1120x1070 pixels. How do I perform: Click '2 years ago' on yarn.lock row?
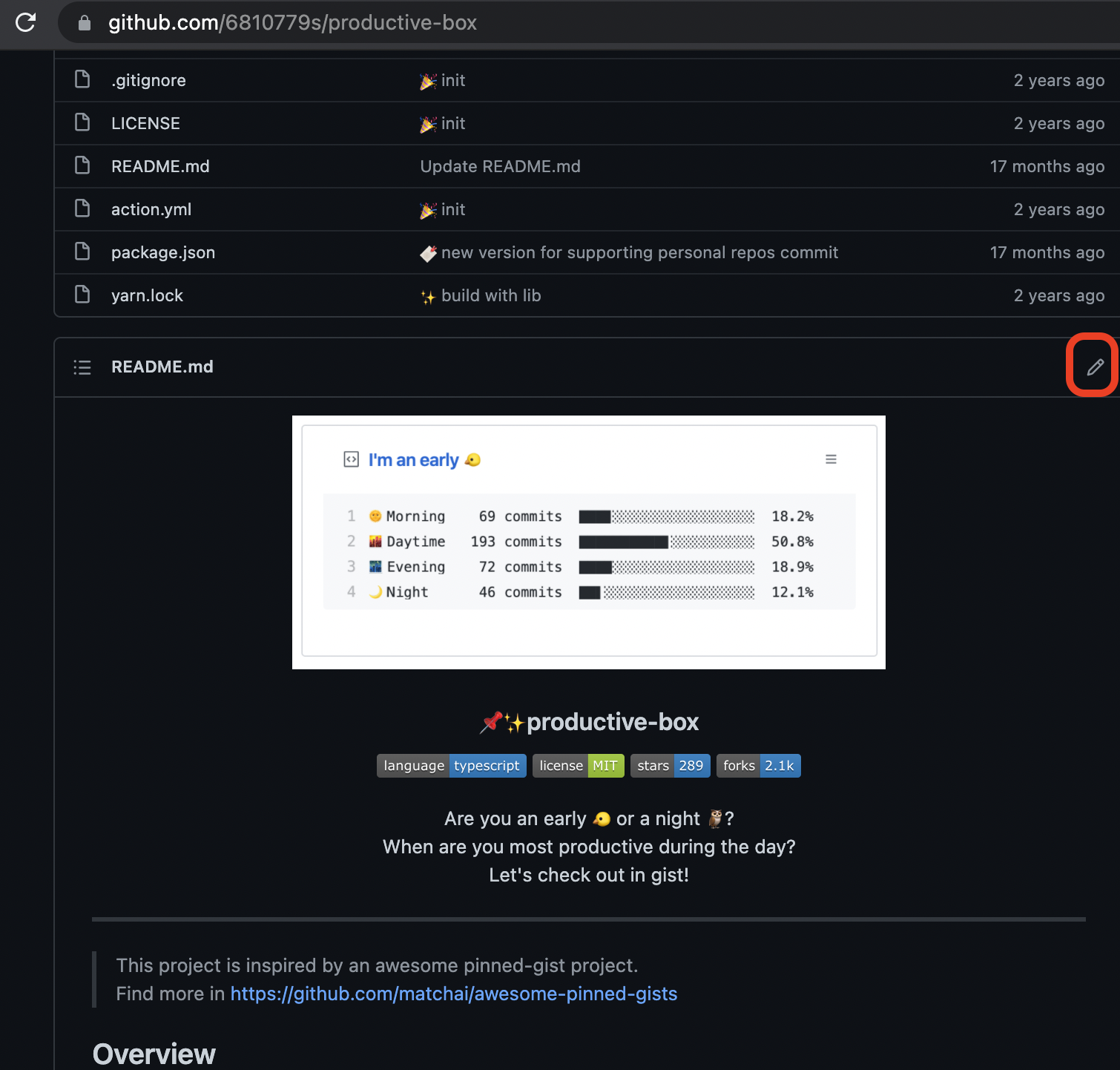tap(1059, 295)
